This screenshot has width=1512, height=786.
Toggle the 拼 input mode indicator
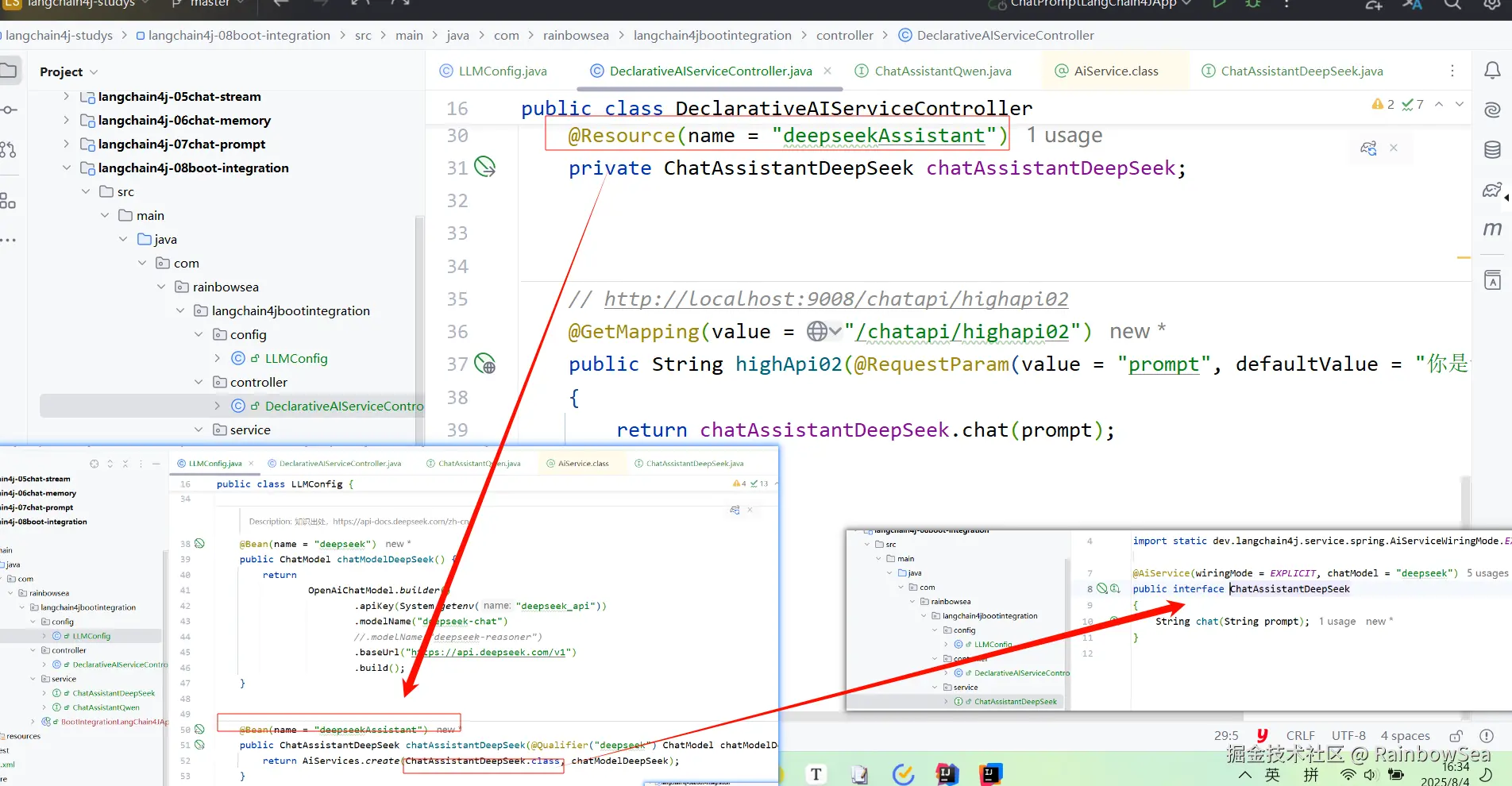[1311, 775]
